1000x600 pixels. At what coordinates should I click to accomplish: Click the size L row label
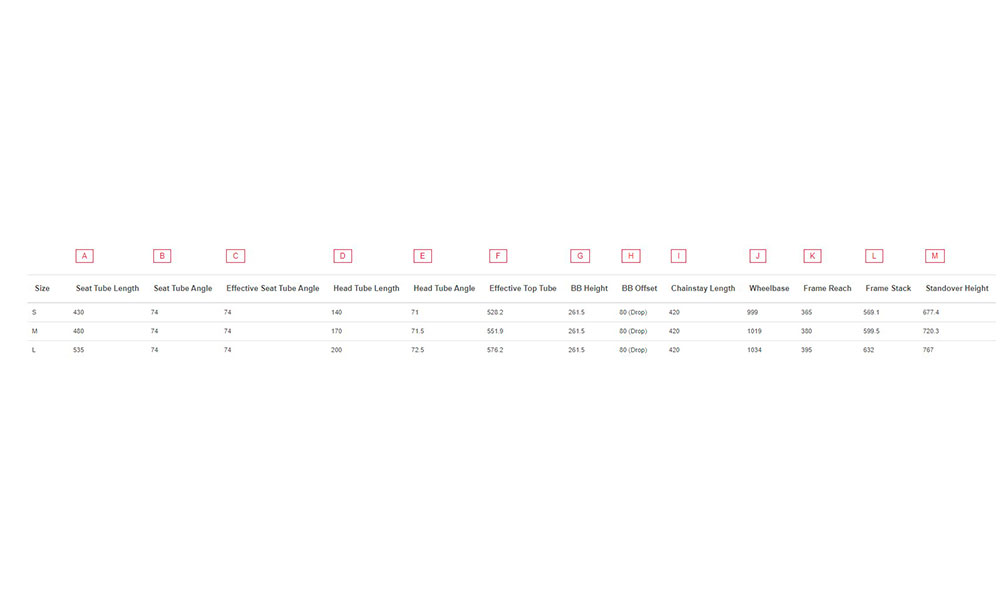tap(34, 350)
